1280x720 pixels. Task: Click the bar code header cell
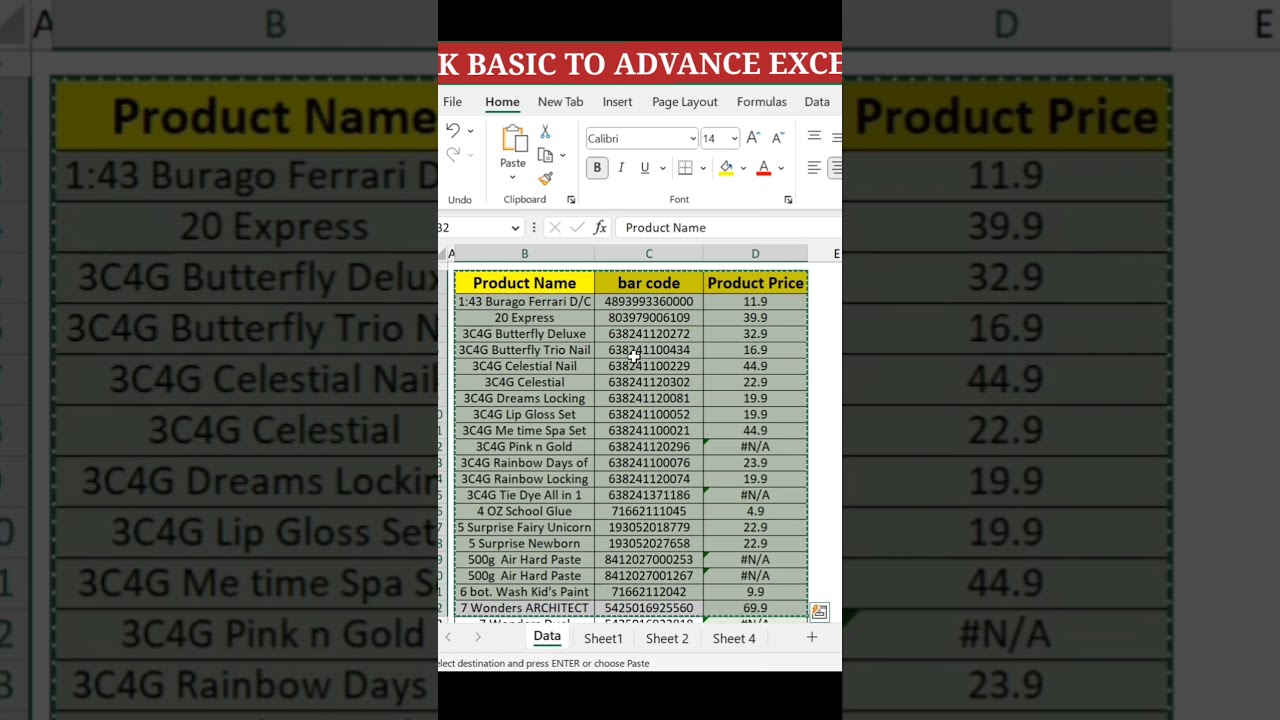649,283
